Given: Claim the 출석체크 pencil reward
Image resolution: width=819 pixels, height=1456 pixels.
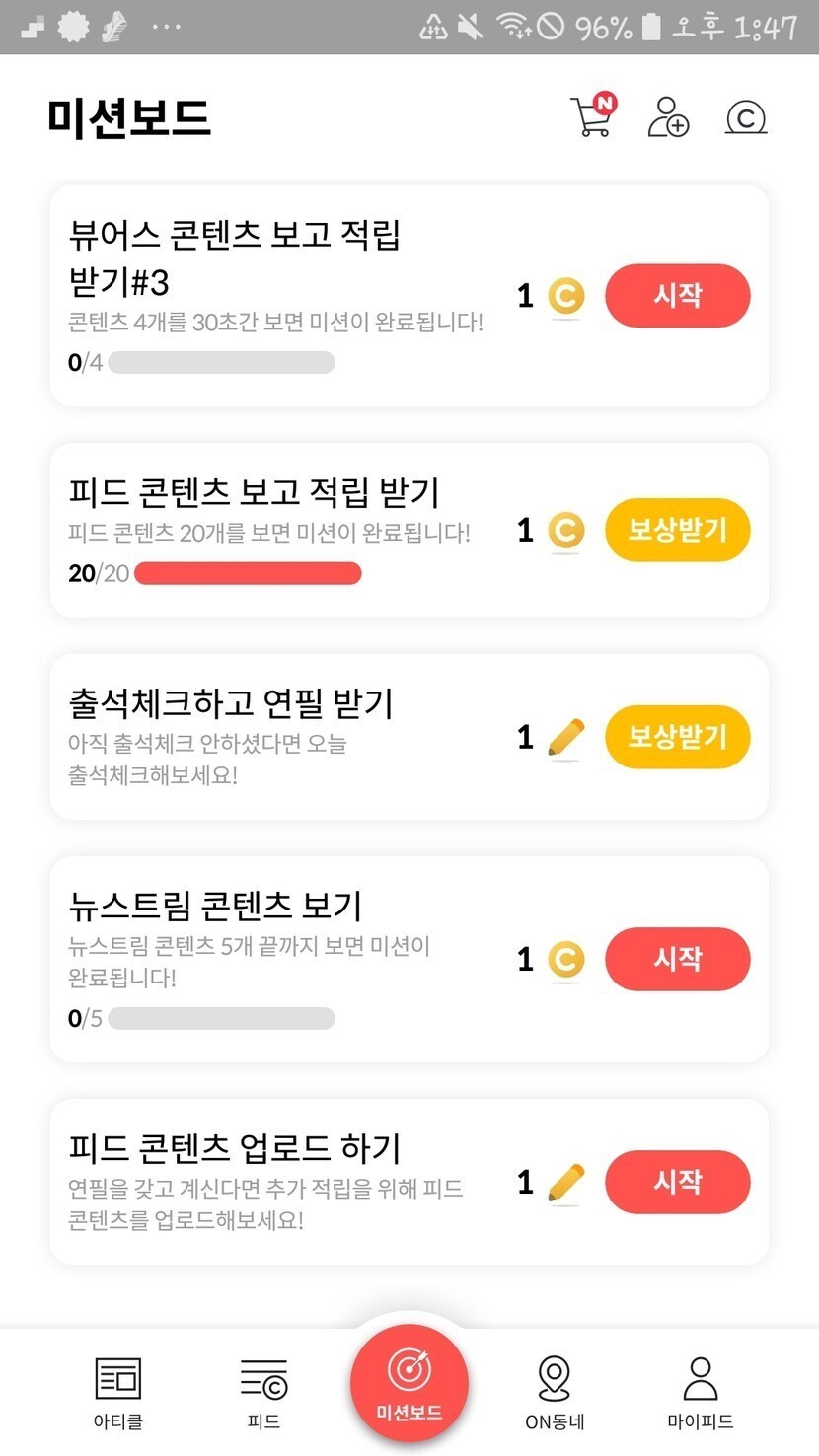Looking at the screenshot, I should [677, 737].
